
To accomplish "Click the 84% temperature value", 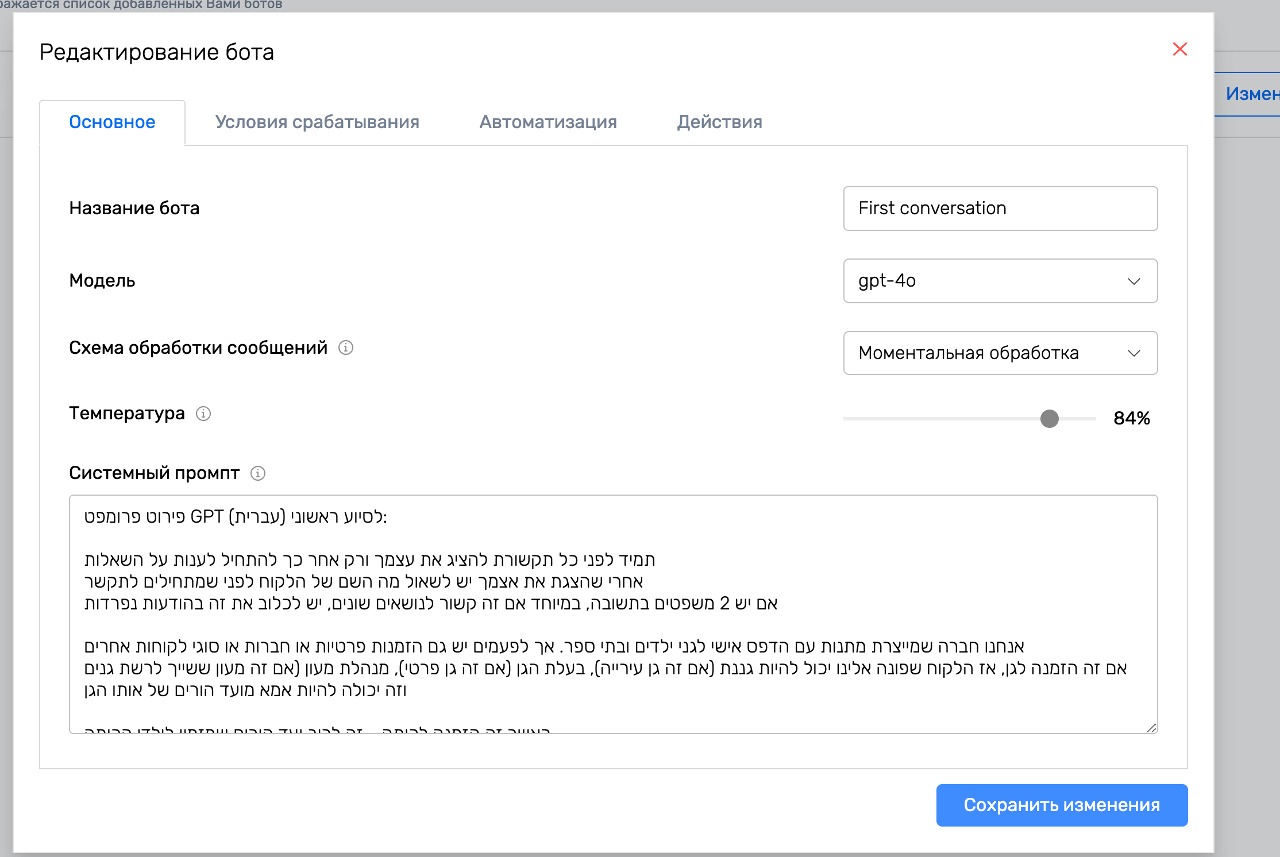I will tap(1132, 419).
